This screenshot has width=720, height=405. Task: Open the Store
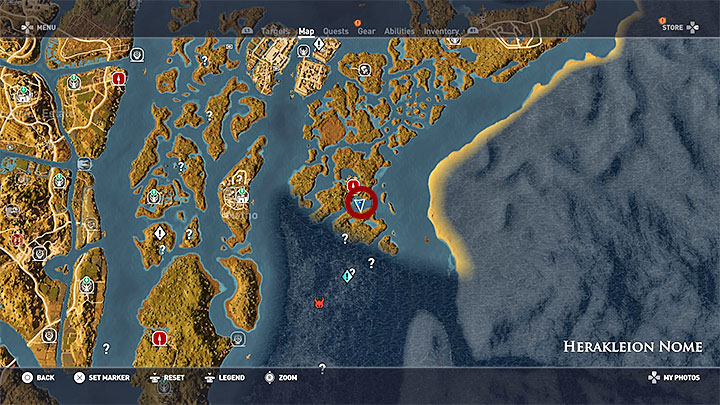[x=671, y=27]
